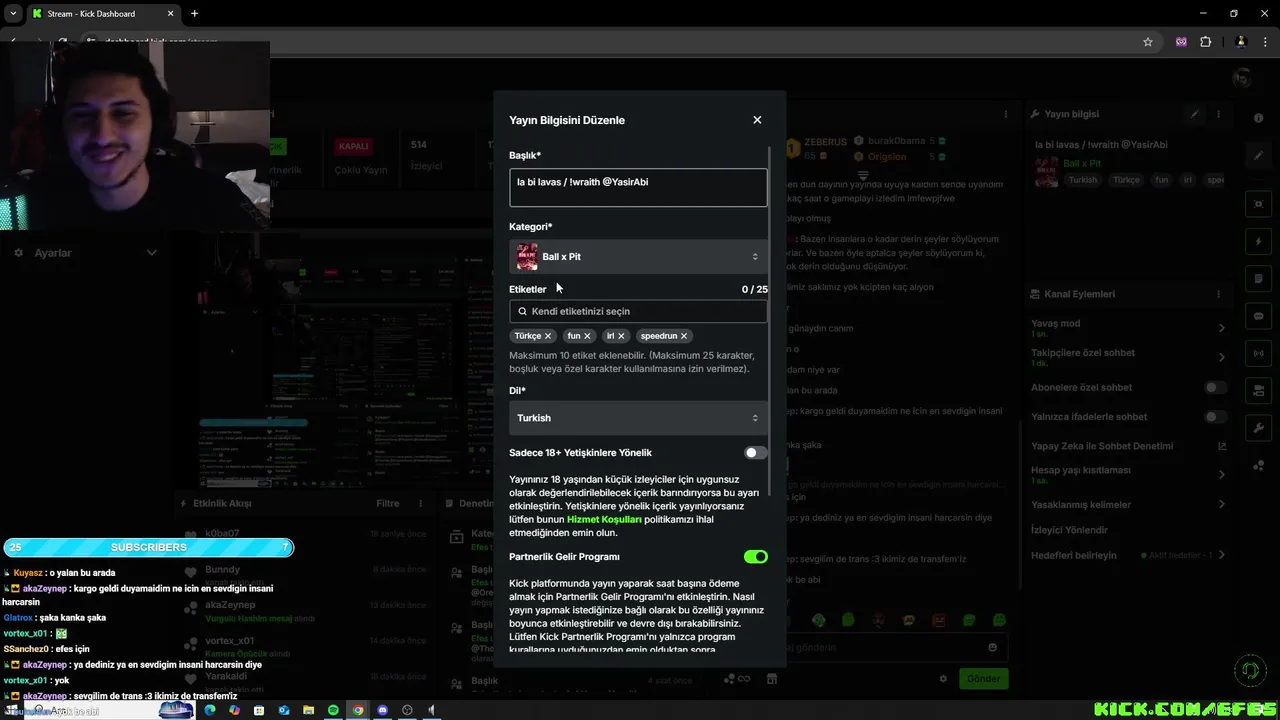This screenshot has height=720, width=1280.
Task: Bookmark this page with star icon
Action: coord(1148,42)
